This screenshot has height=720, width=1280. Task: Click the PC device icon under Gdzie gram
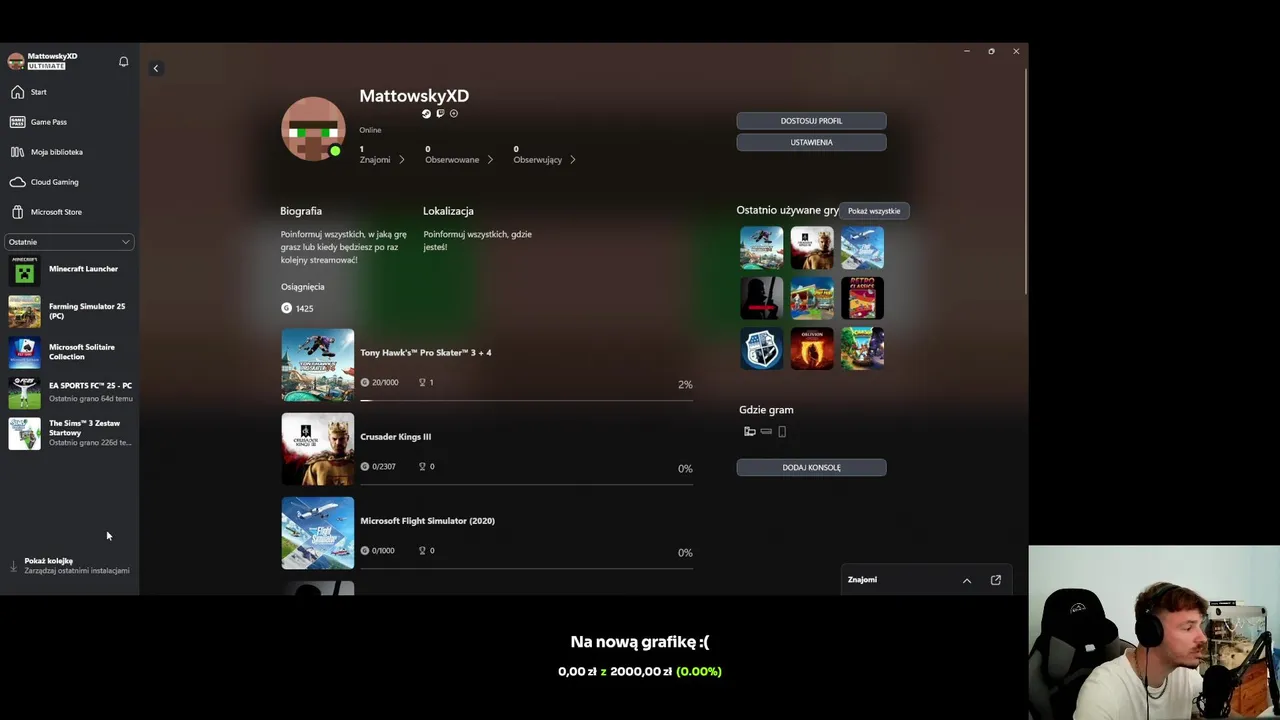pos(750,432)
